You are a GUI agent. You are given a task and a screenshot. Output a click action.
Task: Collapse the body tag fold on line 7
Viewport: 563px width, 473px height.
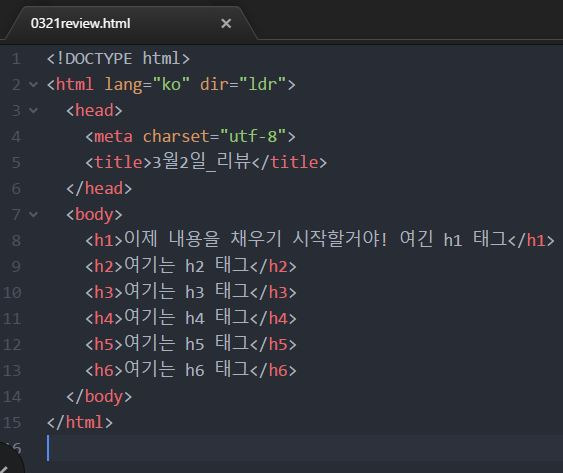33,214
